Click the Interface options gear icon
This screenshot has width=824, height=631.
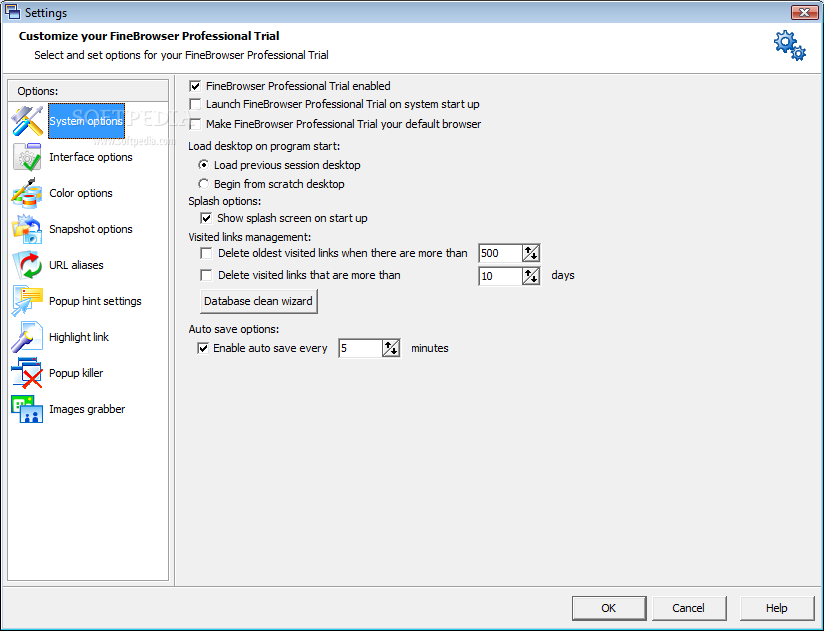[27, 157]
